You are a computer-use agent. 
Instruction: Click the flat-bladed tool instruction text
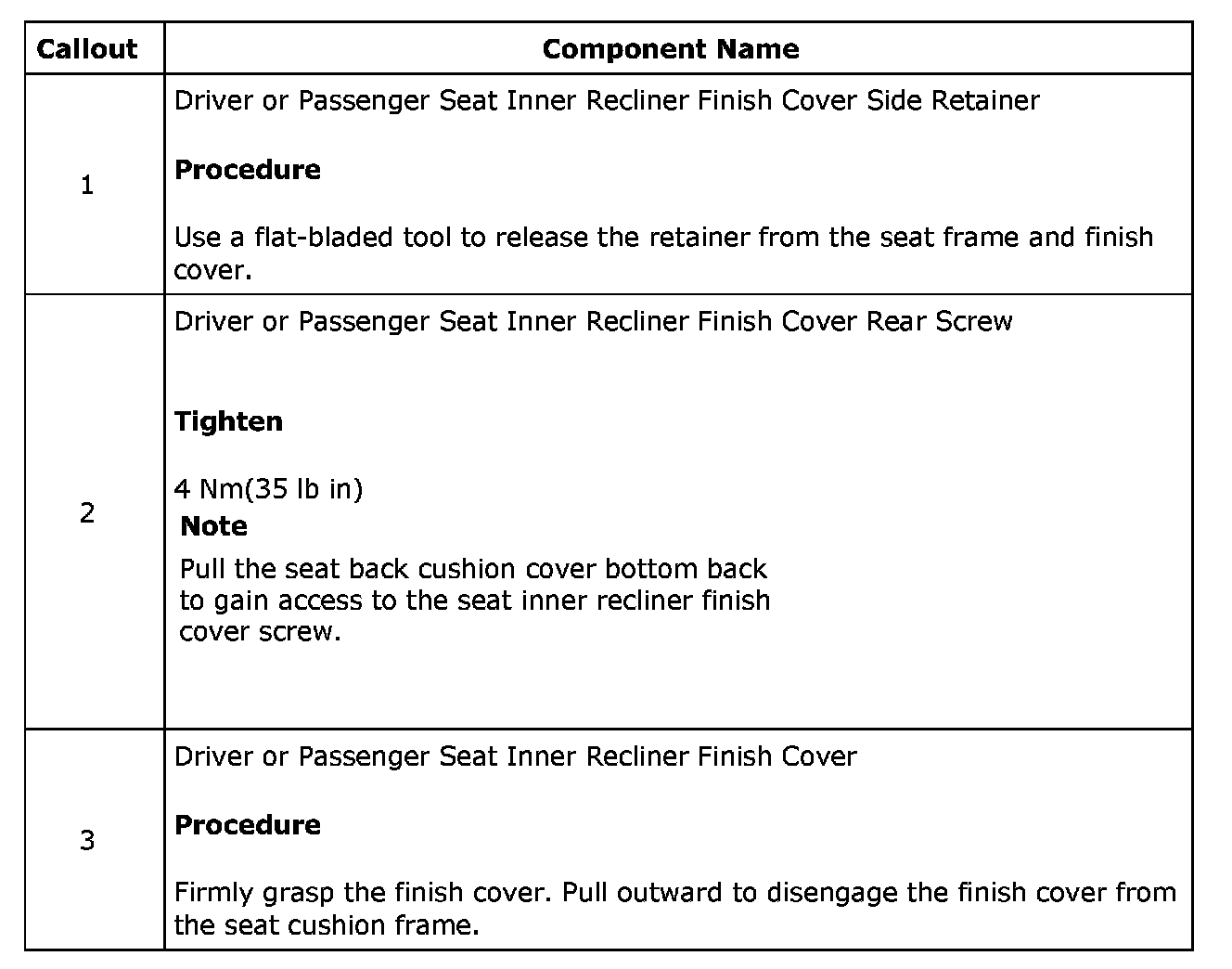point(663,238)
